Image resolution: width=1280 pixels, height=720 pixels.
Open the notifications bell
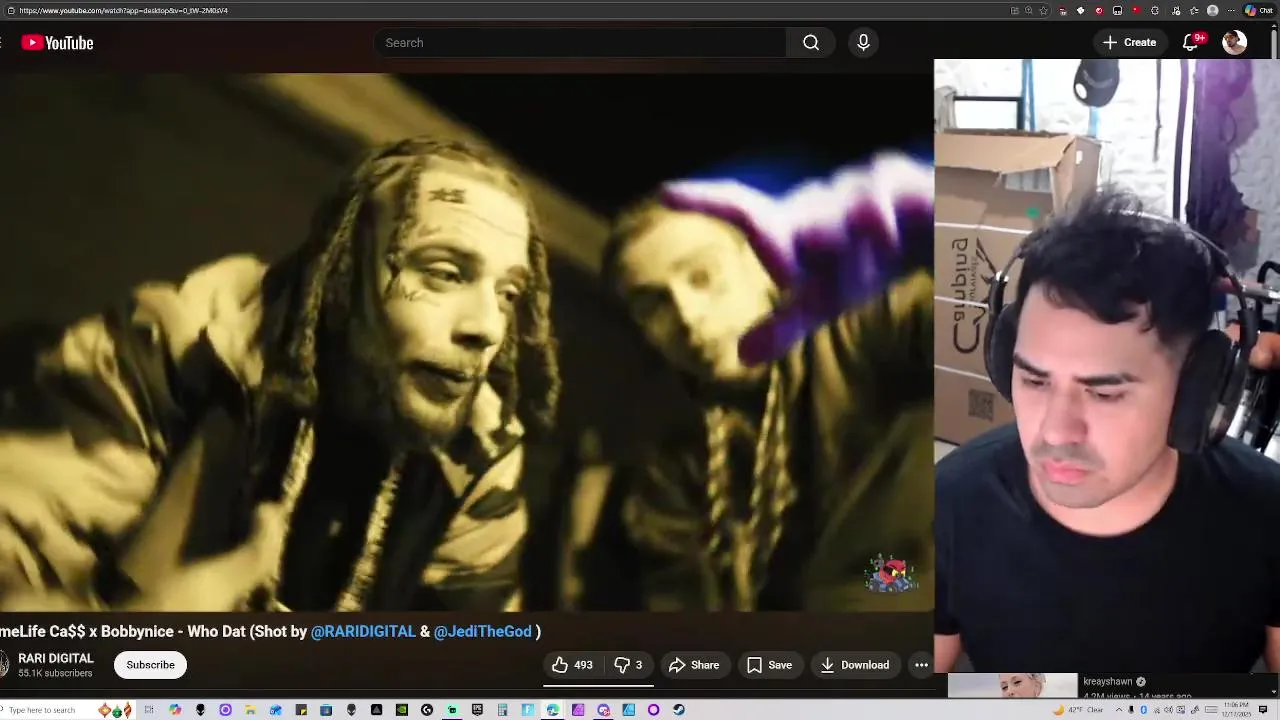coord(1191,43)
